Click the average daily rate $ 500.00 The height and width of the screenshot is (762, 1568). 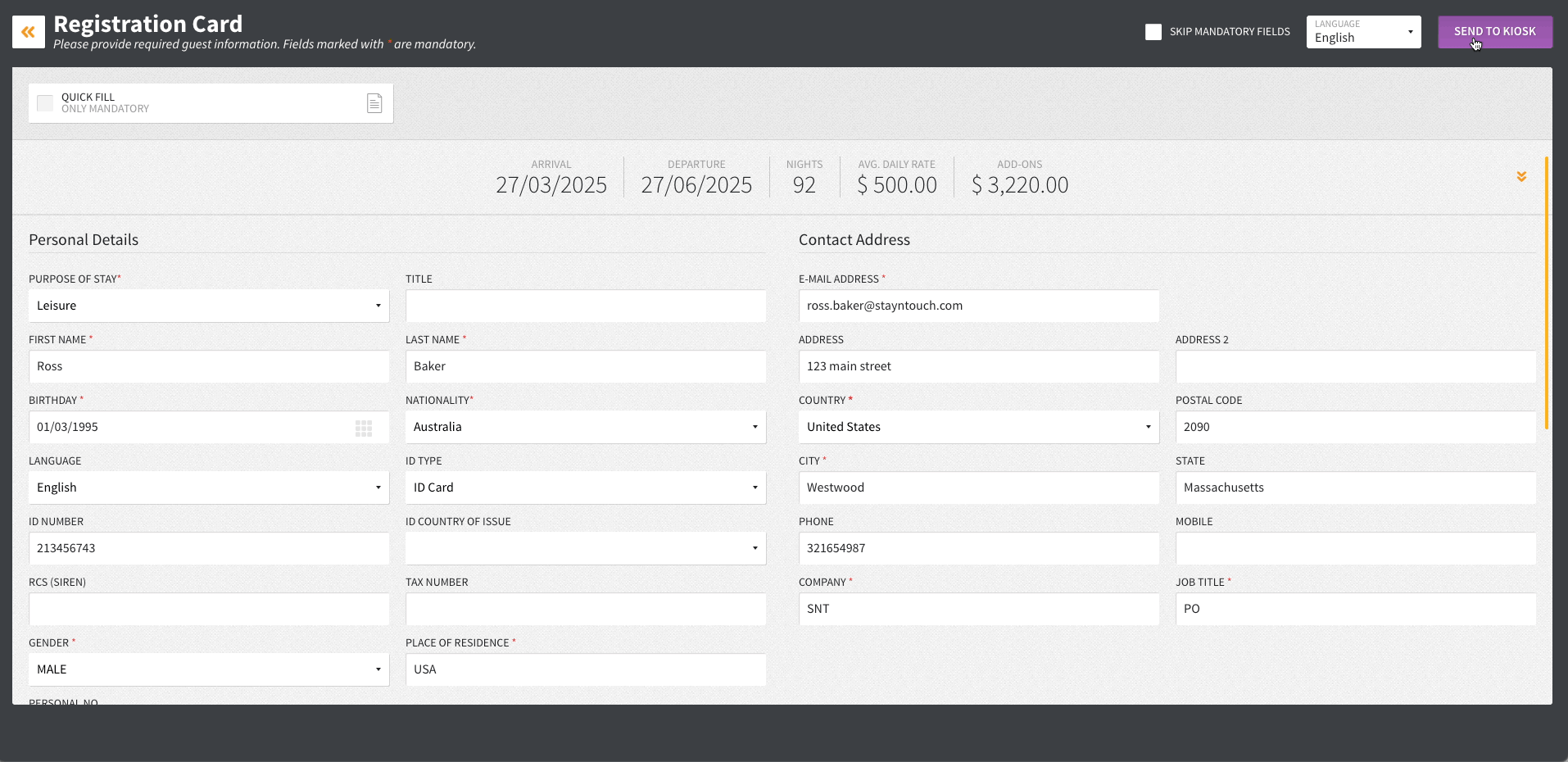point(897,185)
